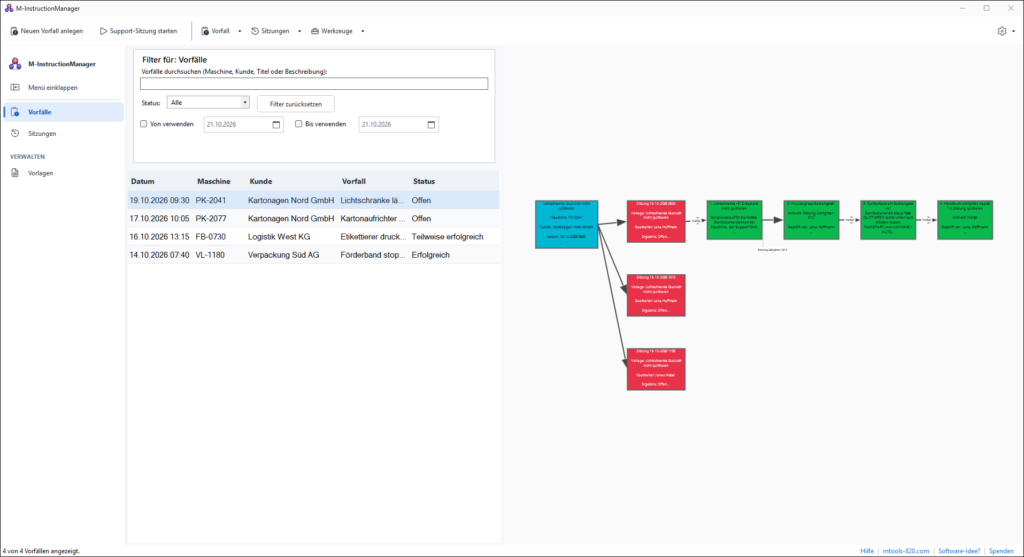
Task: Click the blue incident node in the graph
Action: (x=566, y=224)
